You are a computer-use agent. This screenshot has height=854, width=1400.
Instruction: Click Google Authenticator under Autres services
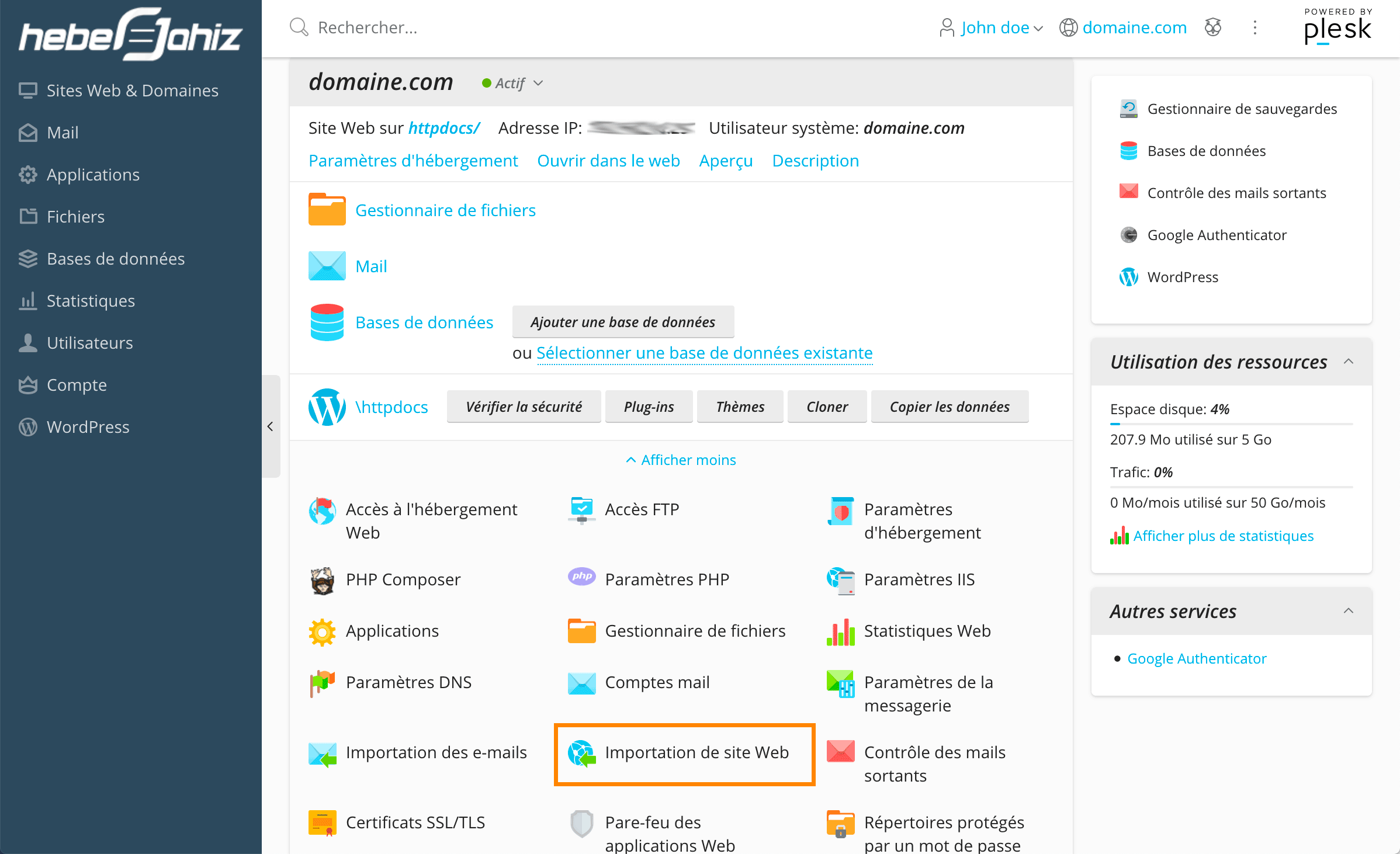[1197, 658]
